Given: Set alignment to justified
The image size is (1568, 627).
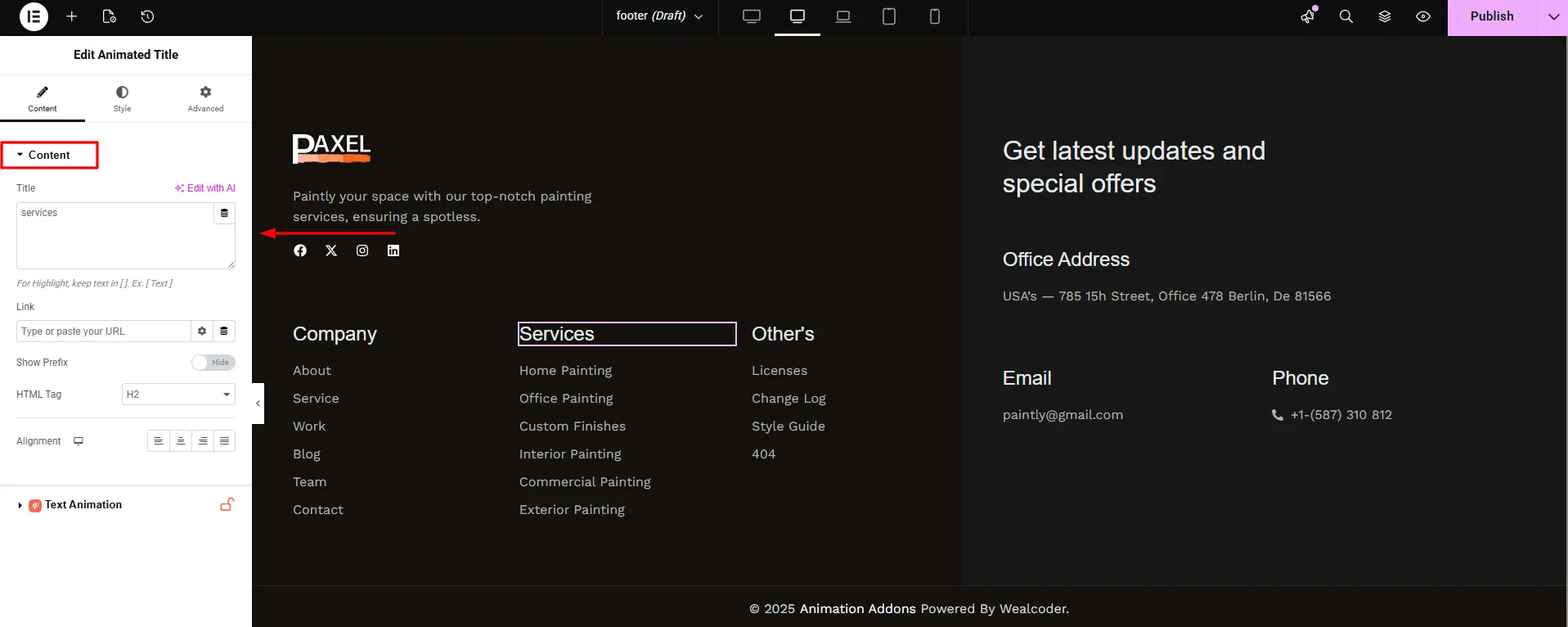Looking at the screenshot, I should pyautogui.click(x=224, y=441).
